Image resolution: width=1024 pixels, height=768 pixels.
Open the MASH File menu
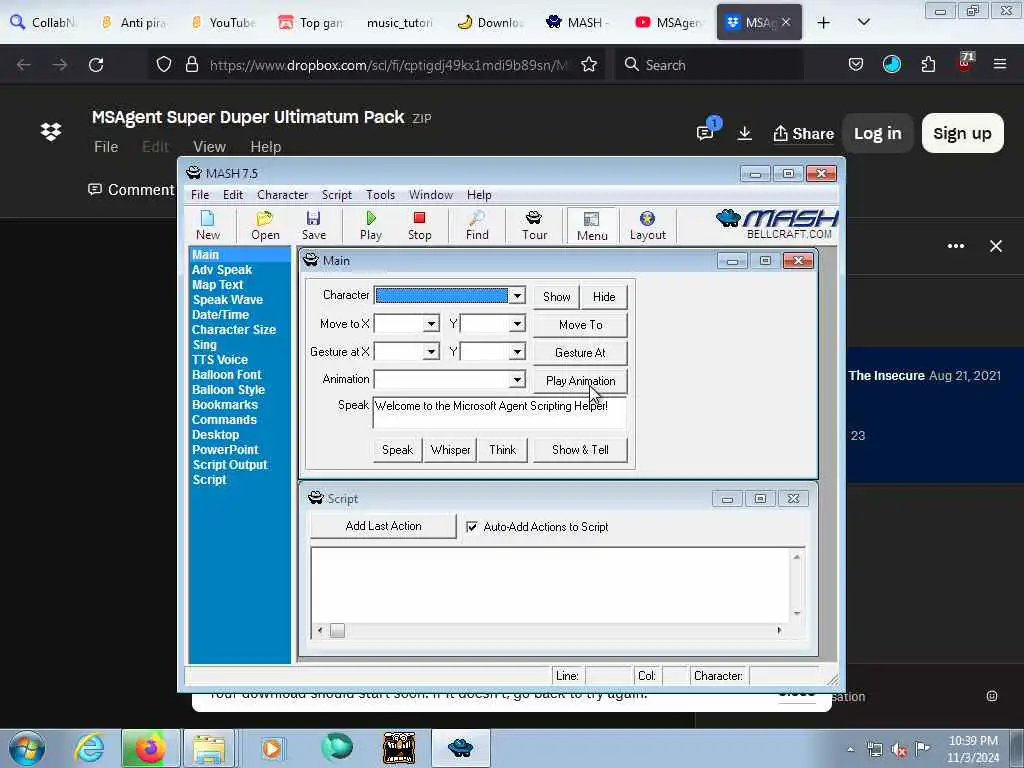(200, 195)
